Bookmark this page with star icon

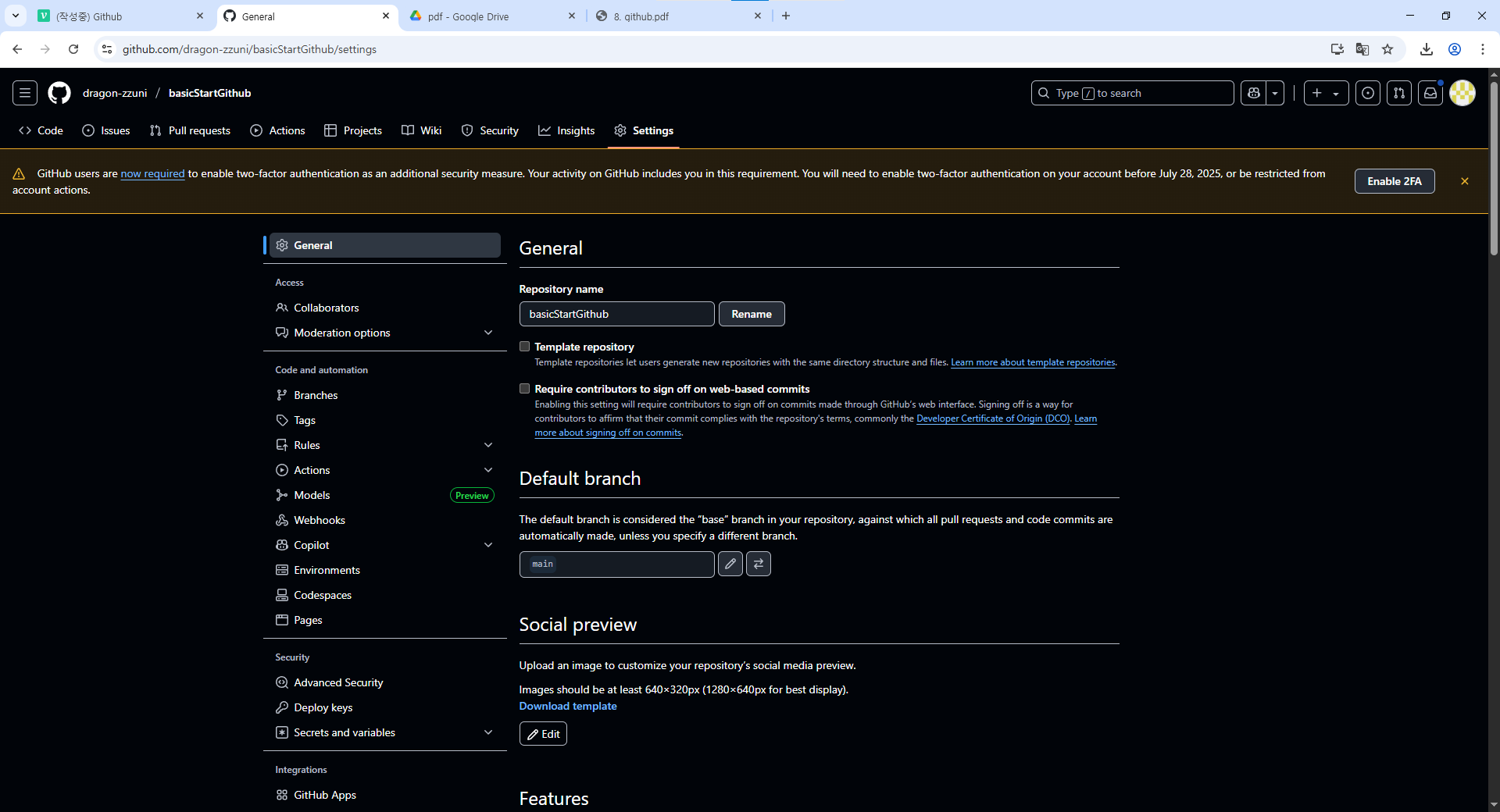(1387, 49)
